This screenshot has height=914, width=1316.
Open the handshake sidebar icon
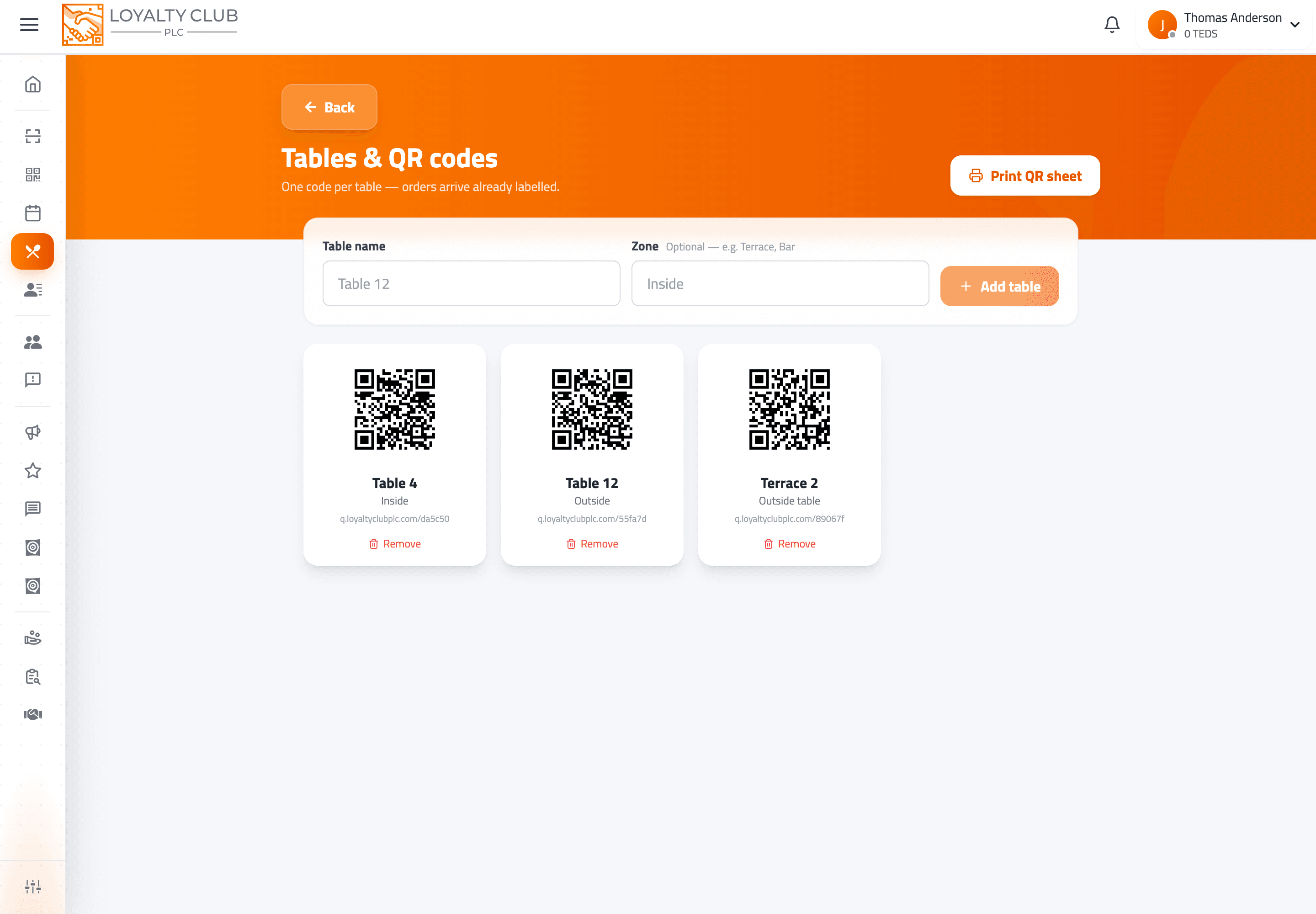point(32,715)
